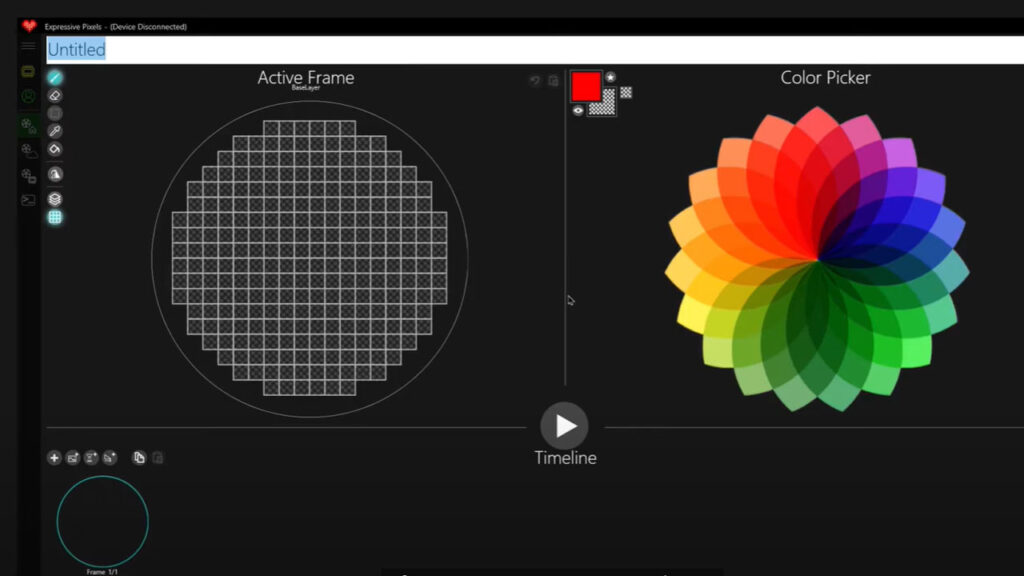Toggle layer visibility with the eye icon
1024x576 pixels.
(577, 109)
